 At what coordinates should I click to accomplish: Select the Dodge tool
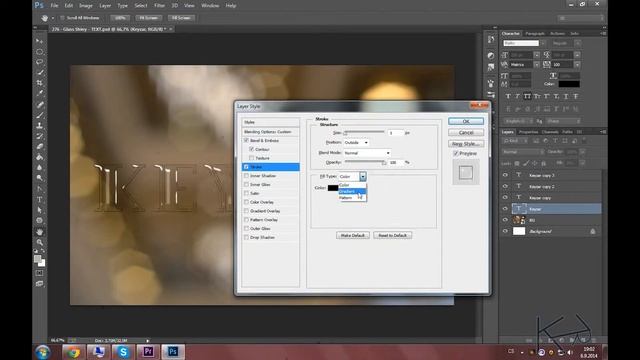pos(40,178)
